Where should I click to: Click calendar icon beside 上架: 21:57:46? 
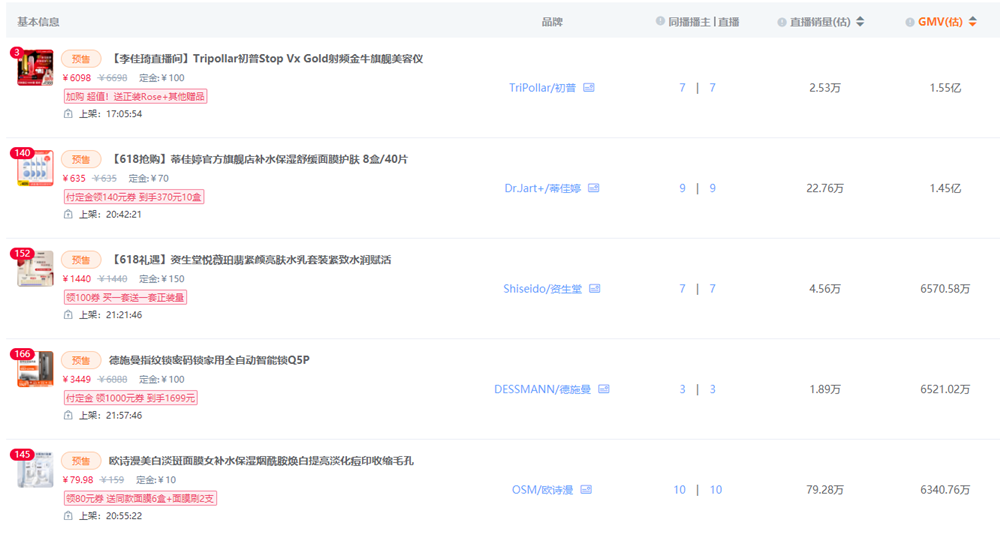click(68, 415)
